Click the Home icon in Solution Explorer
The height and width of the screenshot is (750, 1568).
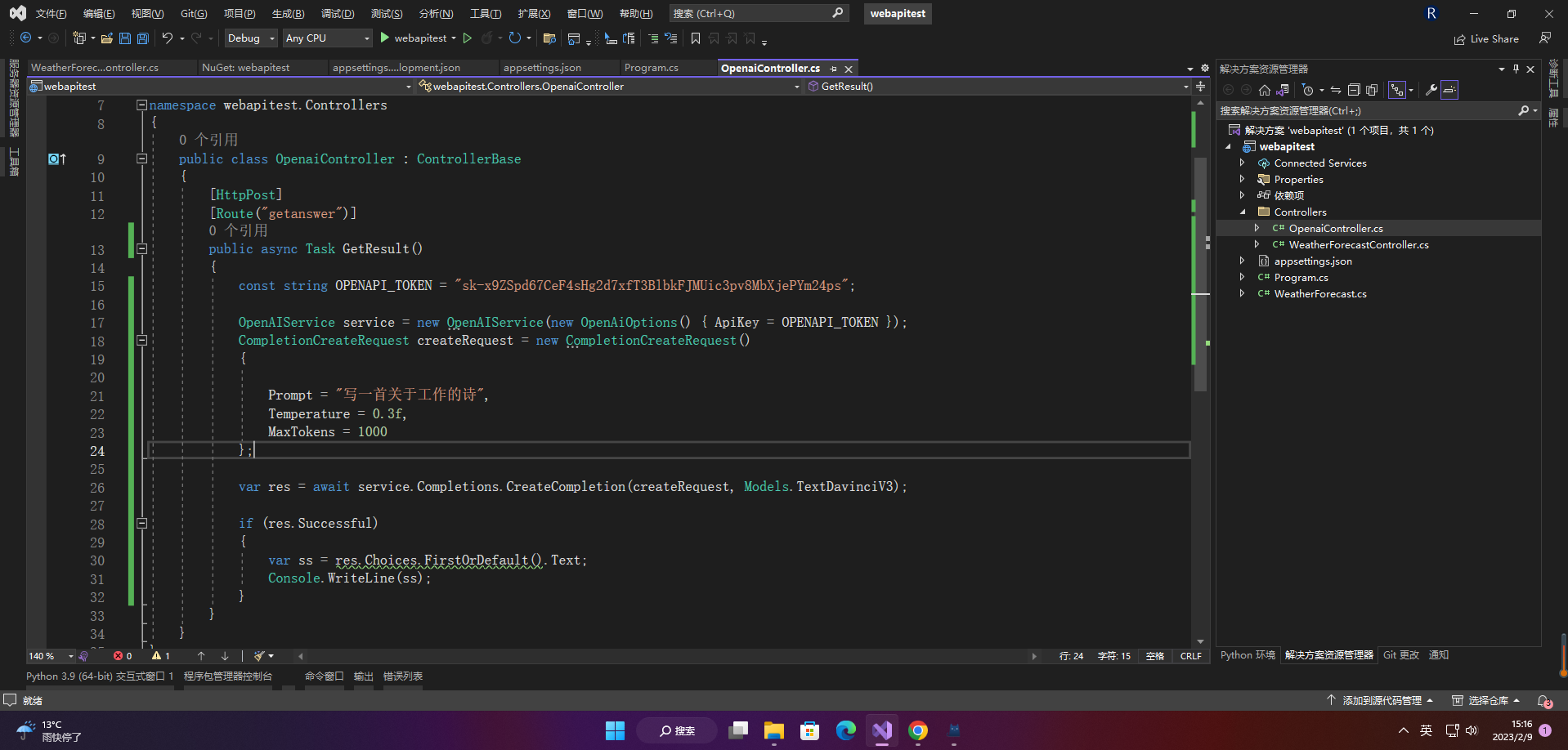coord(1265,90)
